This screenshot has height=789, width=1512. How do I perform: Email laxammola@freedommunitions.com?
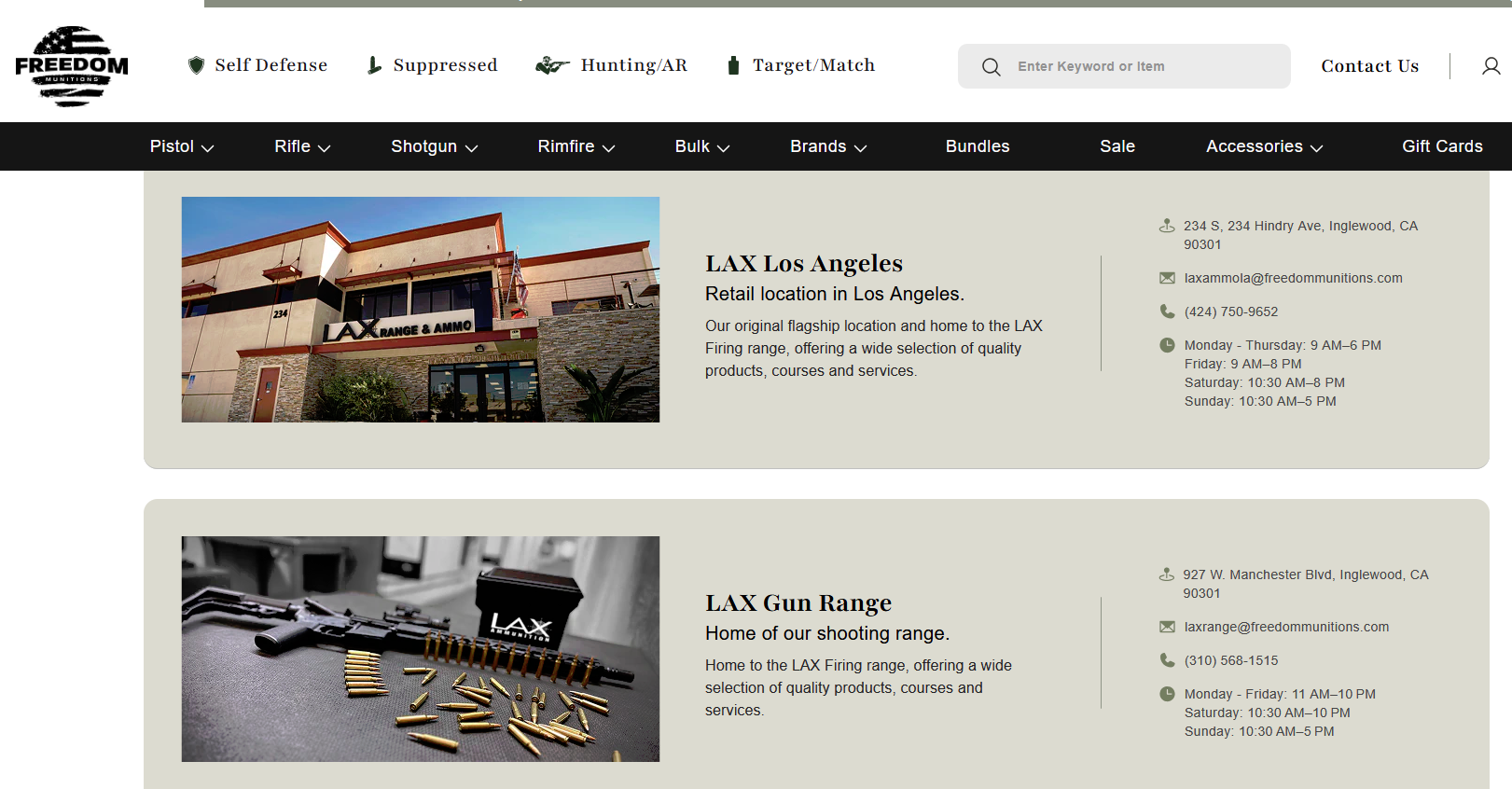pos(1293,278)
